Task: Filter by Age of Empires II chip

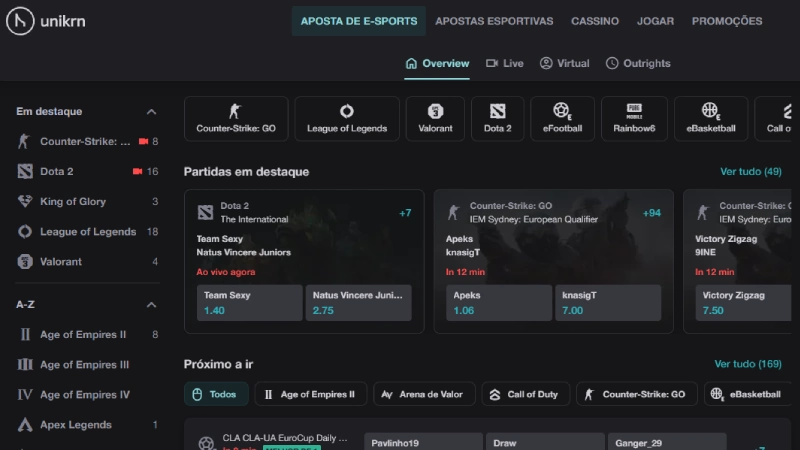Action: click(x=311, y=394)
